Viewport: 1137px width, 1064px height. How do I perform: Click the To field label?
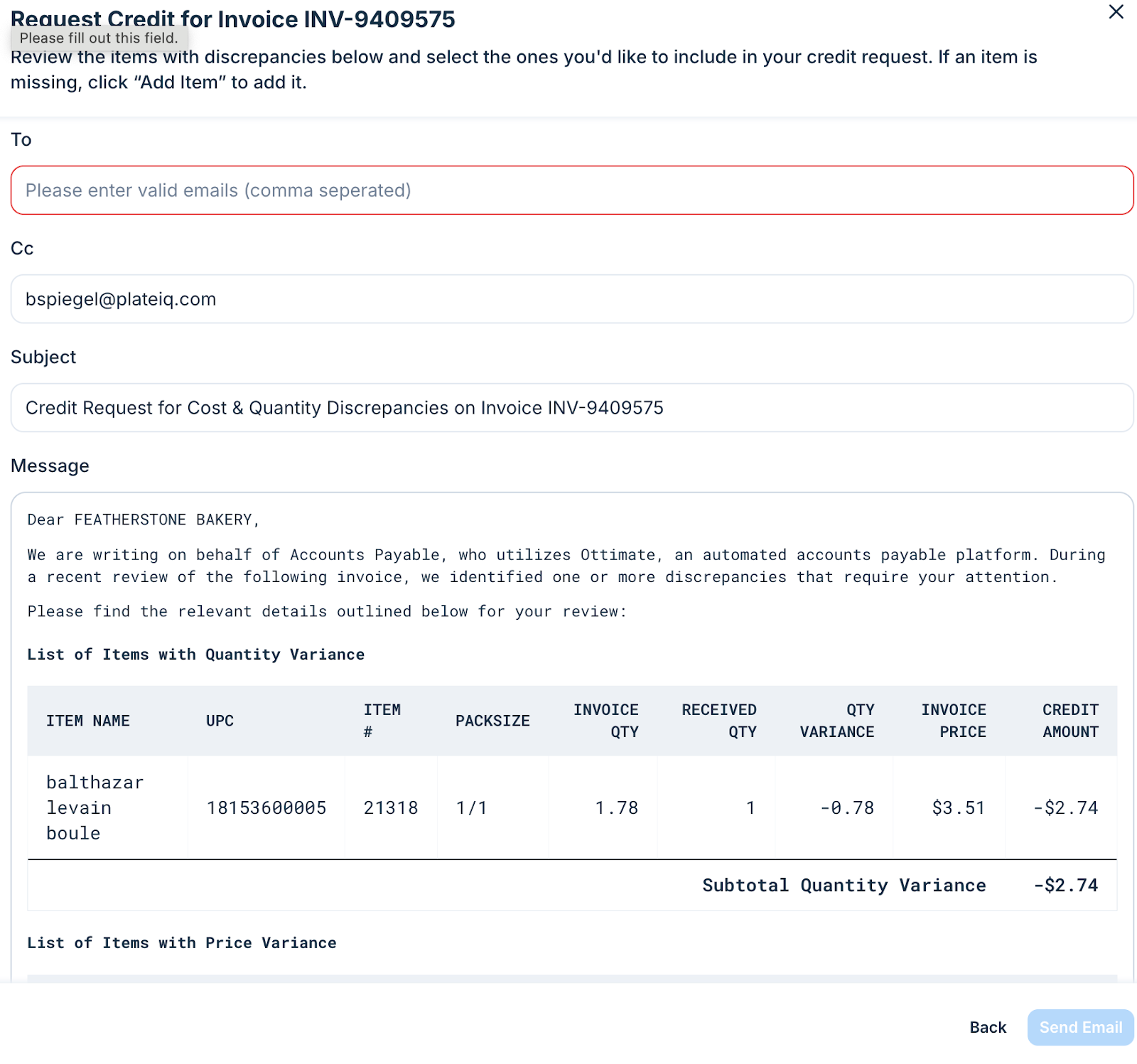[21, 140]
